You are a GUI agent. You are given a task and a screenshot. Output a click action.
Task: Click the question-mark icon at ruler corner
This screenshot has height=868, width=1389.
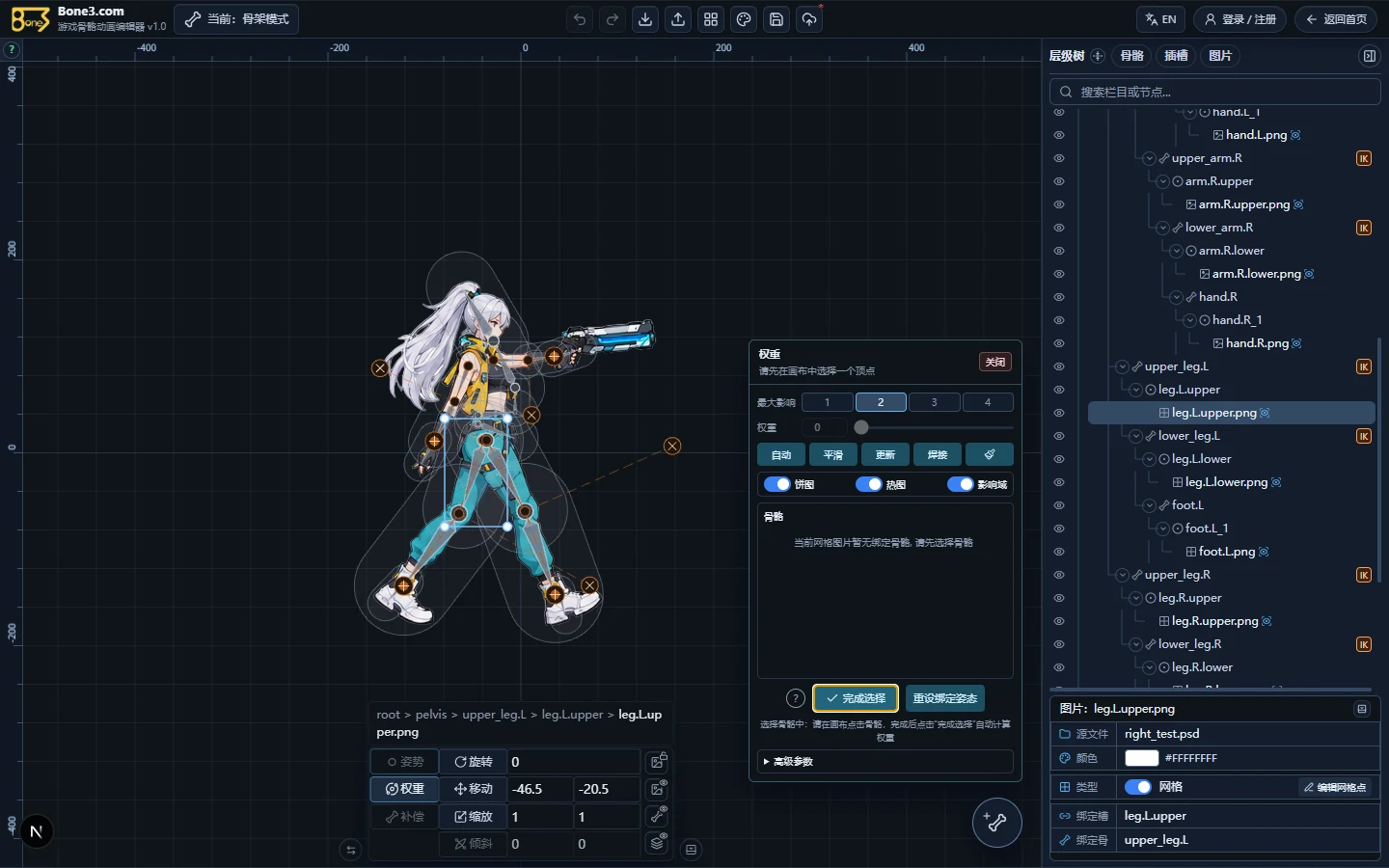12,49
